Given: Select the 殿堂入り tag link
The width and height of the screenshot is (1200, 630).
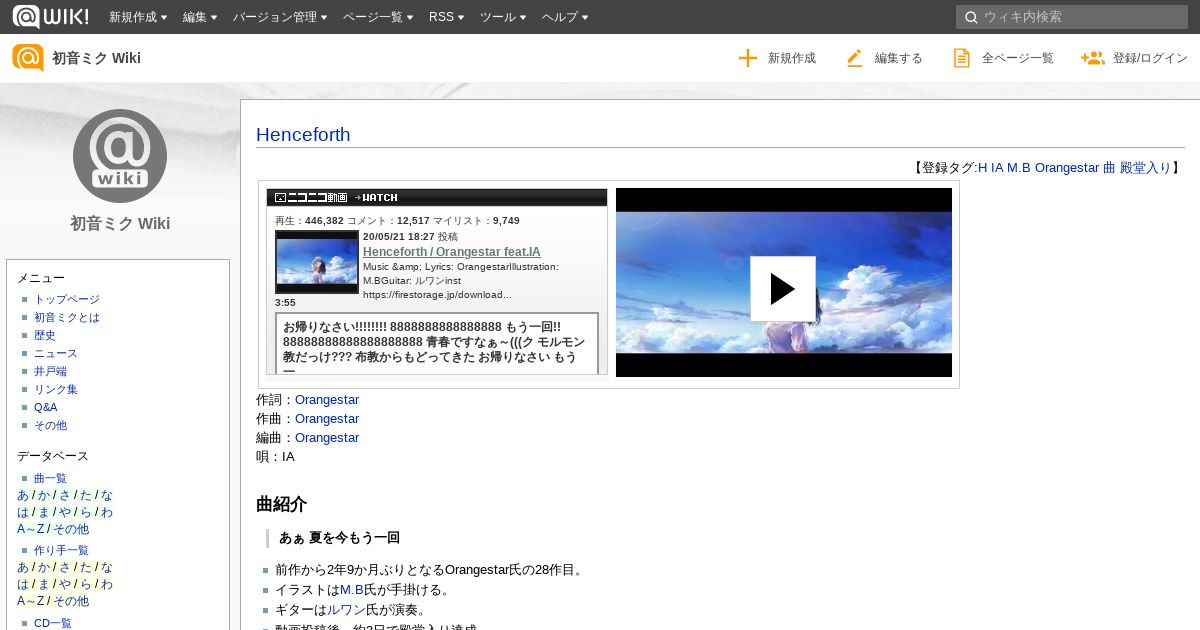Looking at the screenshot, I should pos(1145,168).
